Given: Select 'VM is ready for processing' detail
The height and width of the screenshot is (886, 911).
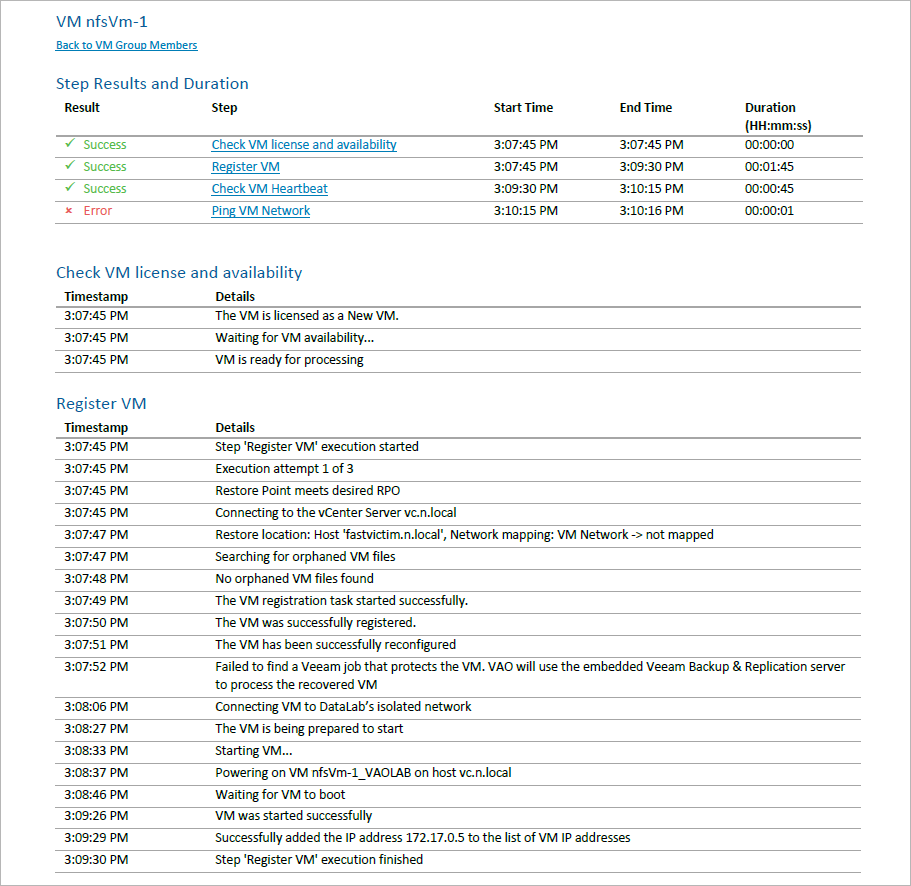Looking at the screenshot, I should coord(289,360).
